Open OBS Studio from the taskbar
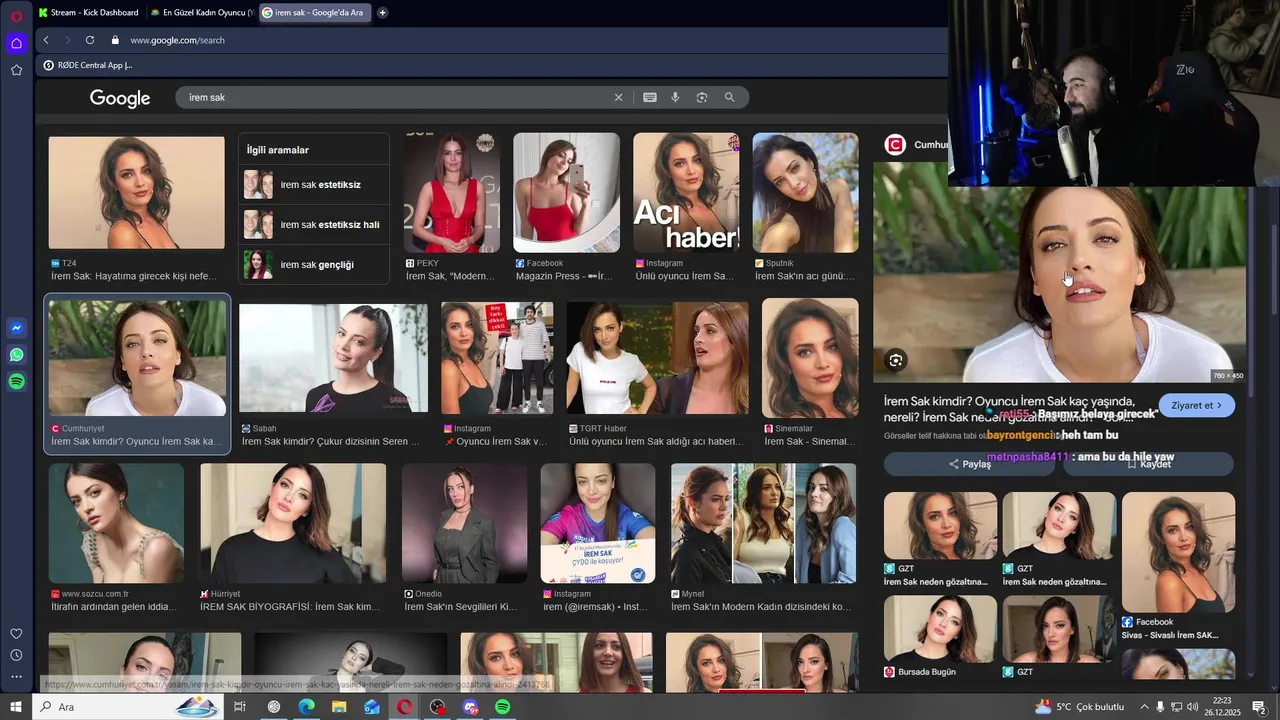 click(x=437, y=707)
